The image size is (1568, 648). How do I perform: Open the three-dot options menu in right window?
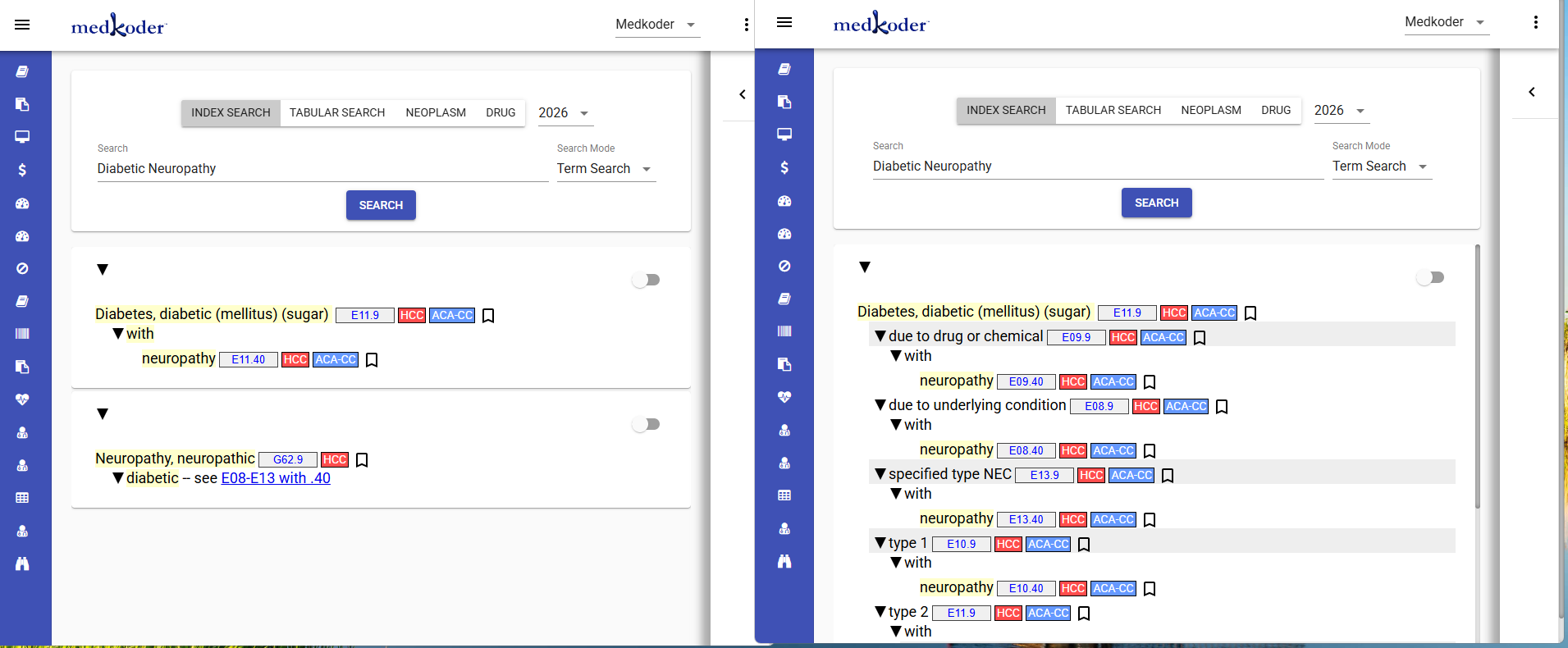point(1536,22)
